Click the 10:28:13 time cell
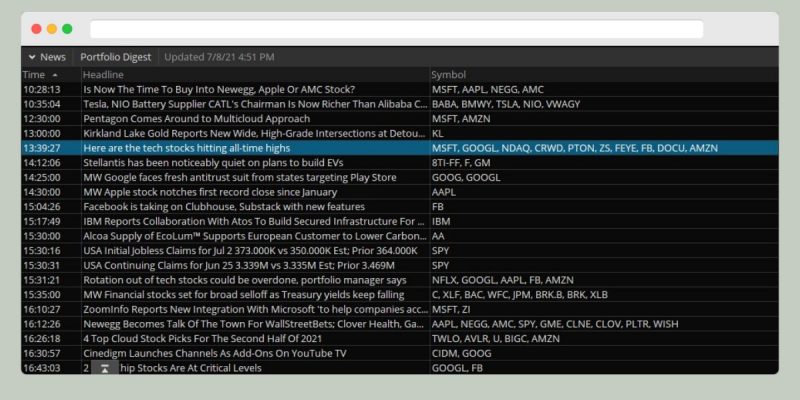The image size is (800, 400). 42,89
